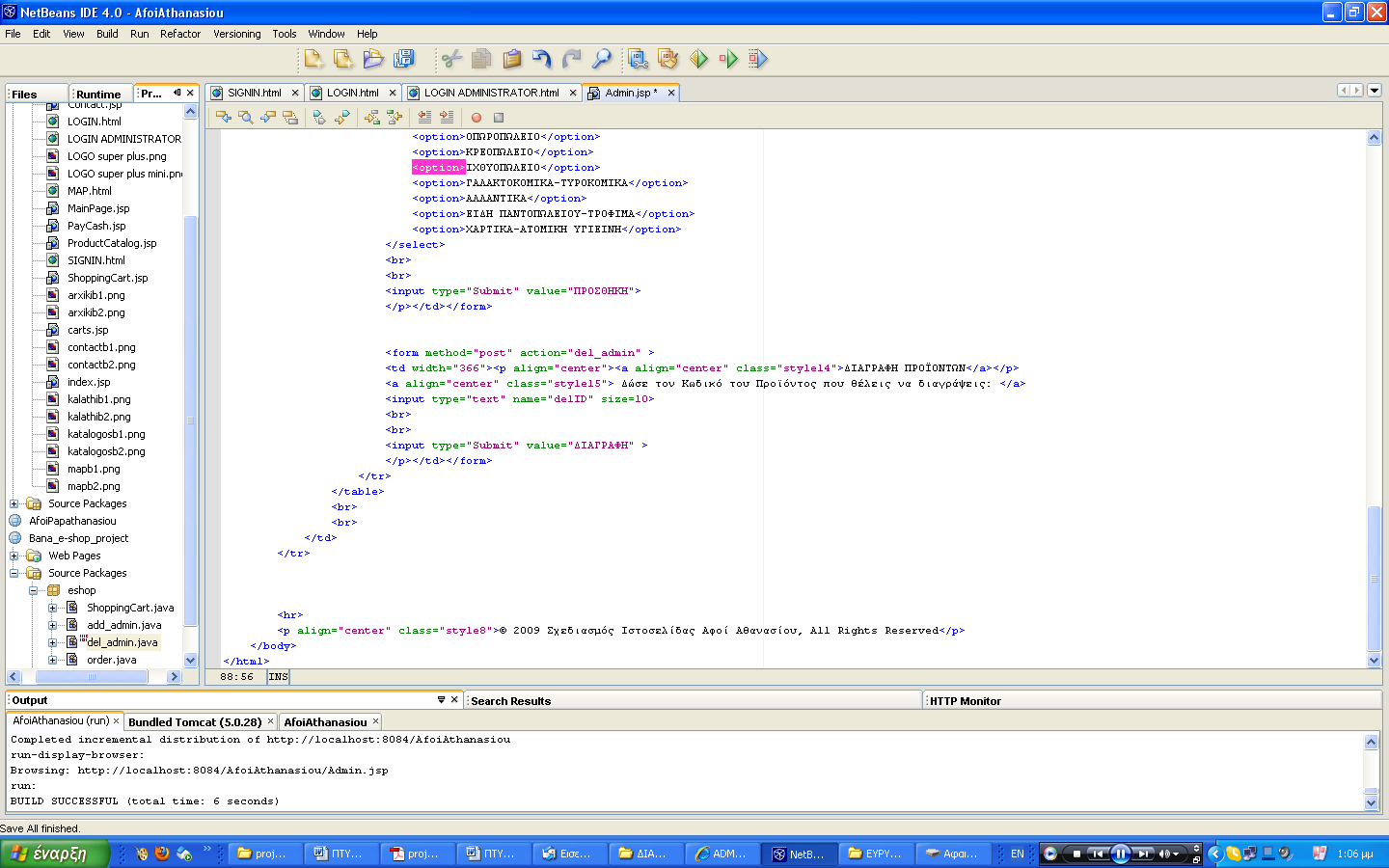Click the Find magnifier icon in main toolbar
This screenshot has height=868, width=1389.
(602, 59)
